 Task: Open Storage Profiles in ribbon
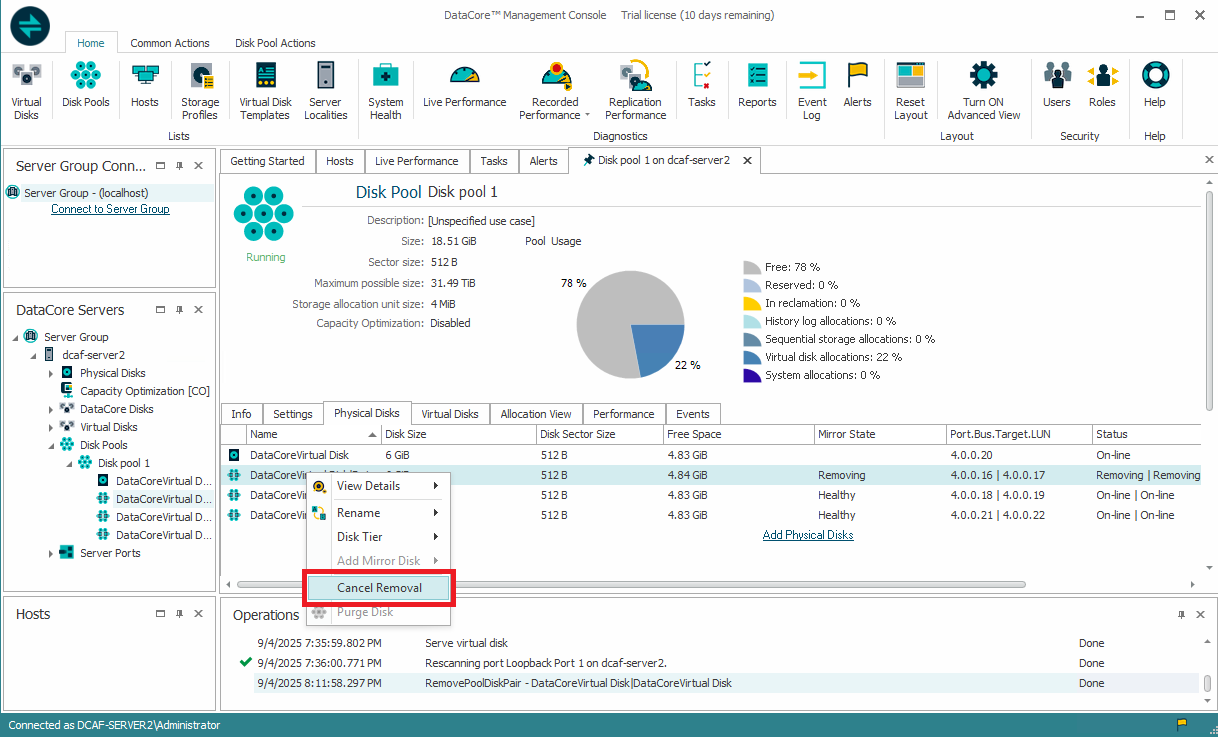(x=200, y=90)
